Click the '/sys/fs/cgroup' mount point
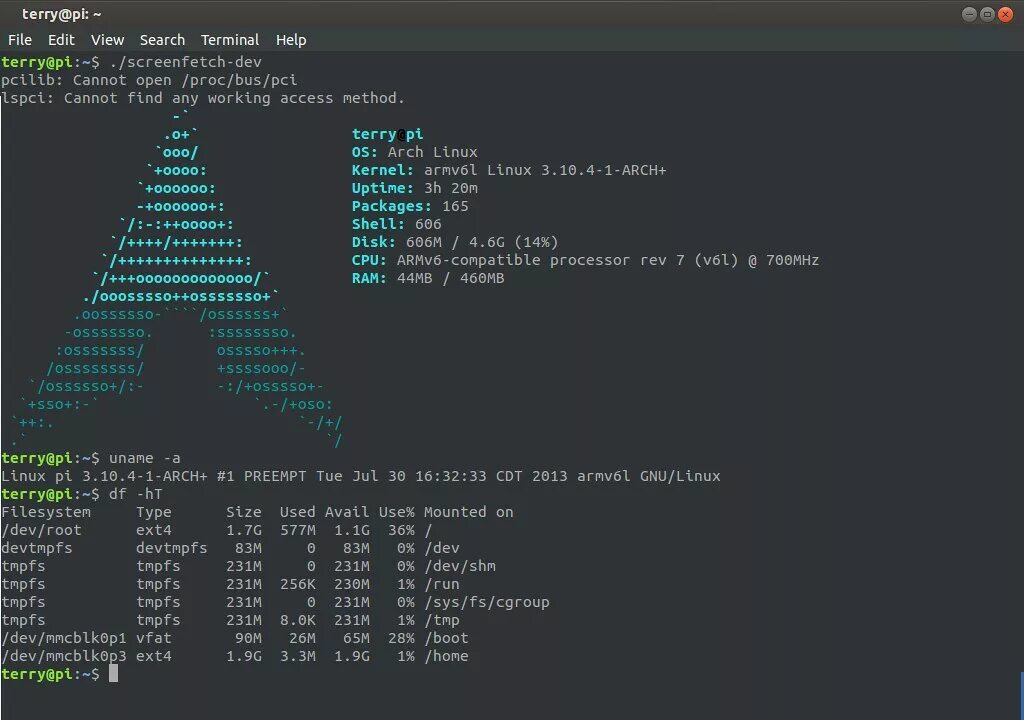1024x720 pixels. pyautogui.click(x=487, y=602)
